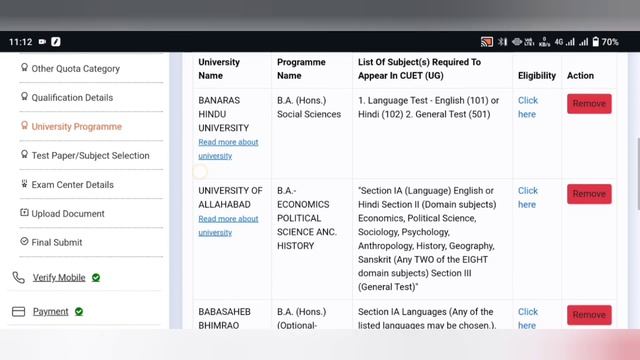Click green check next to Verify Mobile
This screenshot has height=360, width=640.
96,278
